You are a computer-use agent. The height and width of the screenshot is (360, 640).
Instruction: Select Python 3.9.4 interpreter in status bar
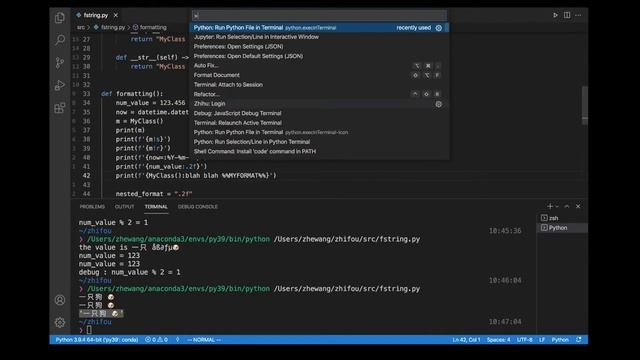pyautogui.click(x=97, y=340)
